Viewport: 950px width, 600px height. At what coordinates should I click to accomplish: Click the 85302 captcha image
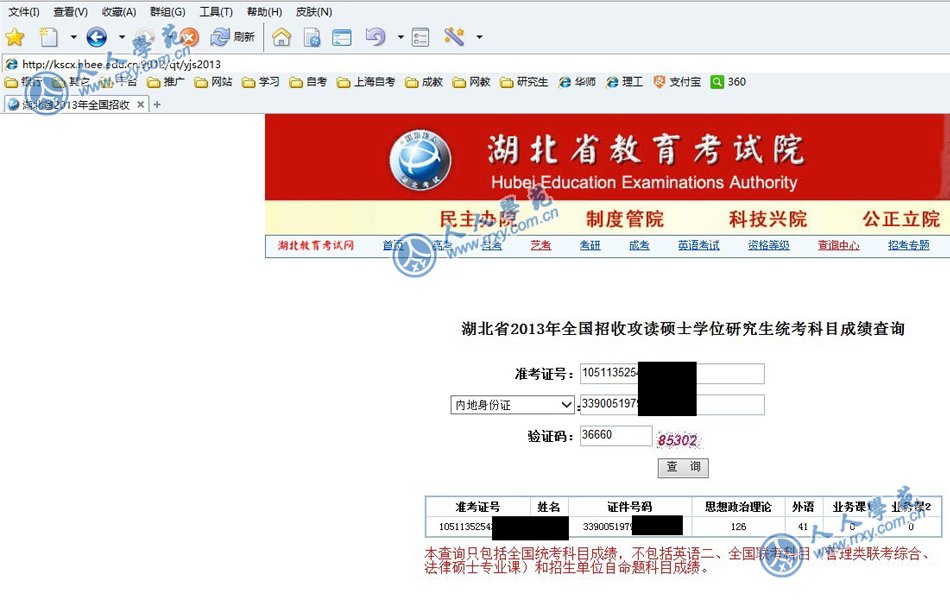pyautogui.click(x=678, y=440)
